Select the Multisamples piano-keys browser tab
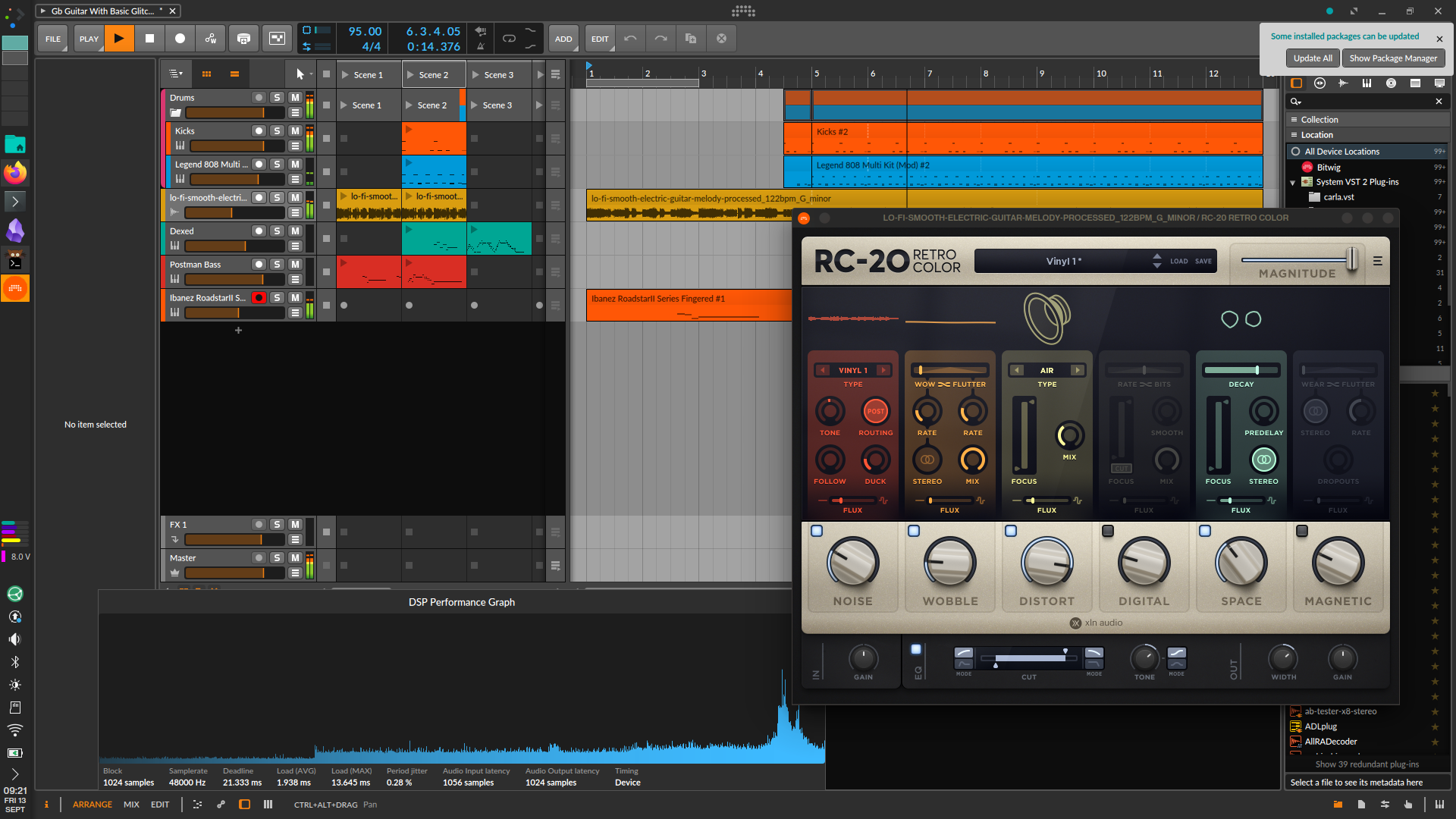 [1367, 83]
